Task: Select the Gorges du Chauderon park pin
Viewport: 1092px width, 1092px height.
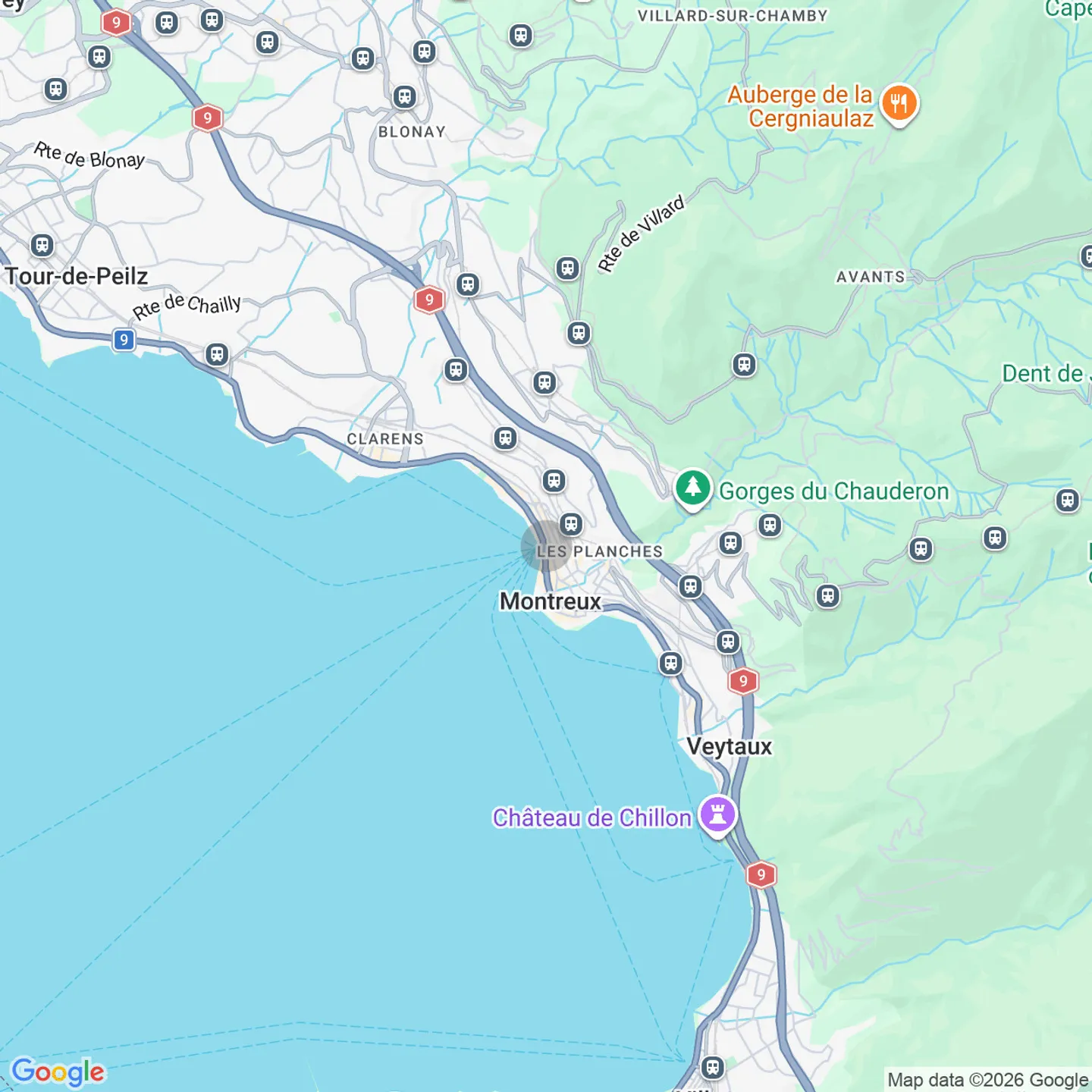Action: (692, 490)
